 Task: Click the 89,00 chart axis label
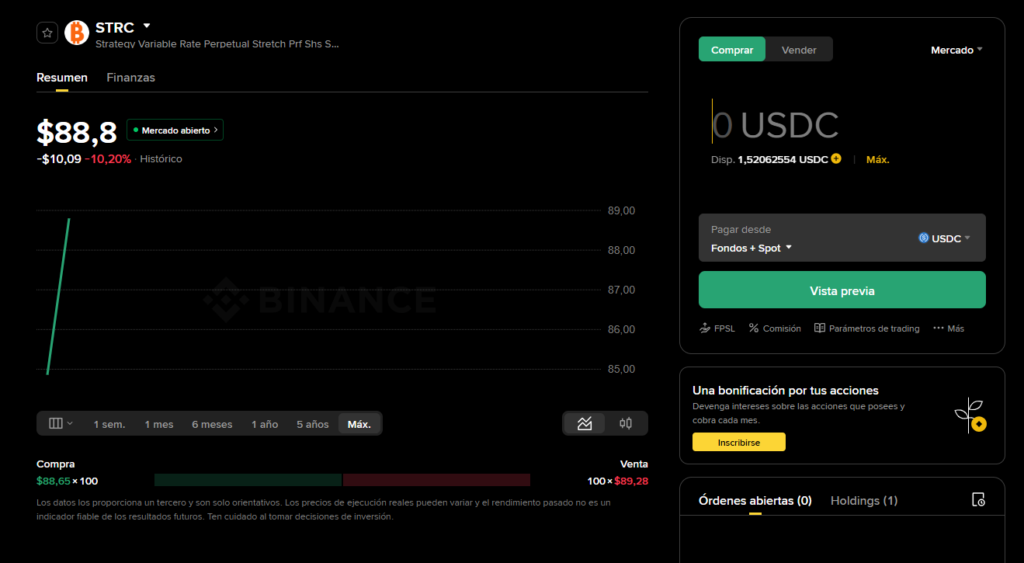click(x=621, y=211)
